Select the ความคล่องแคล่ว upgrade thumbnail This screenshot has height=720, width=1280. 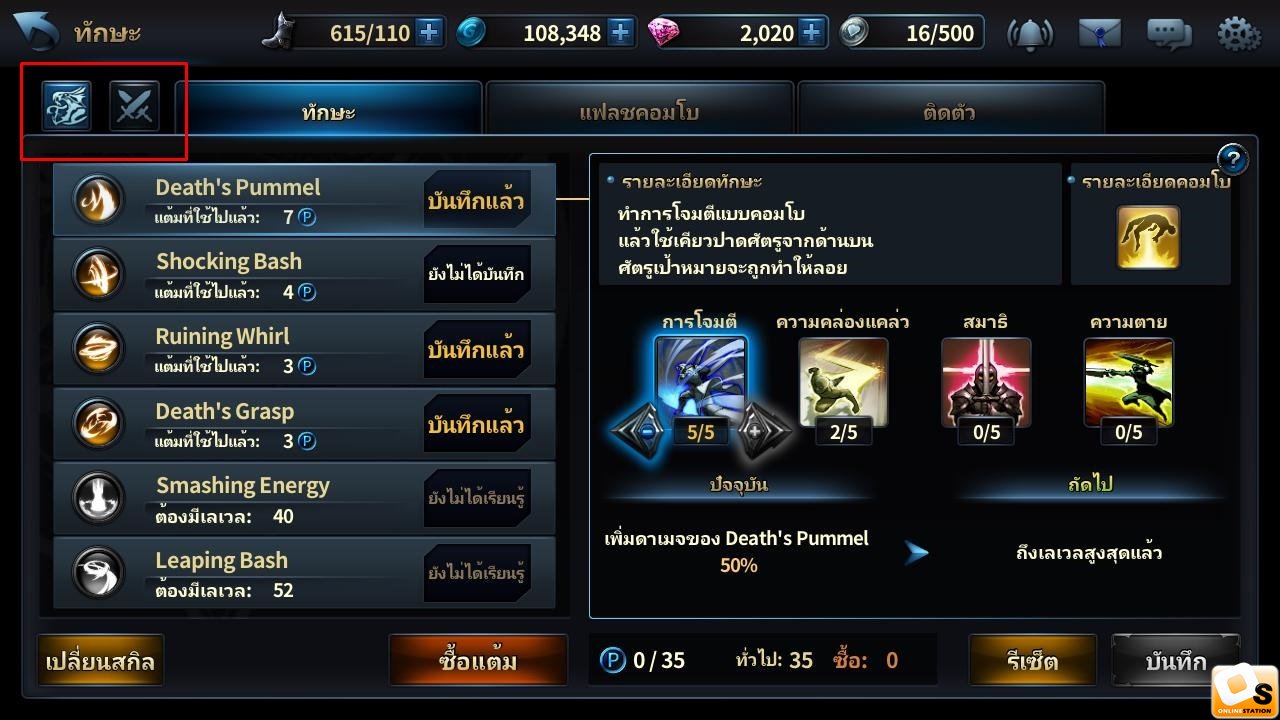[x=843, y=382]
